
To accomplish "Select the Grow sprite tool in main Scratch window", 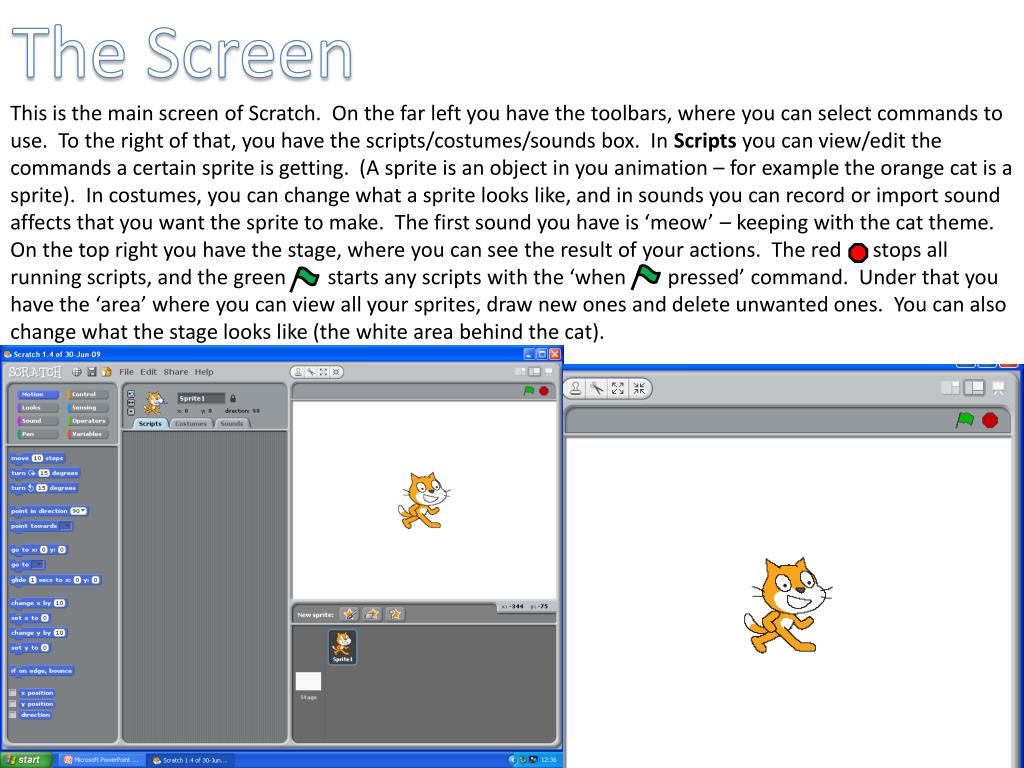I will point(323,372).
